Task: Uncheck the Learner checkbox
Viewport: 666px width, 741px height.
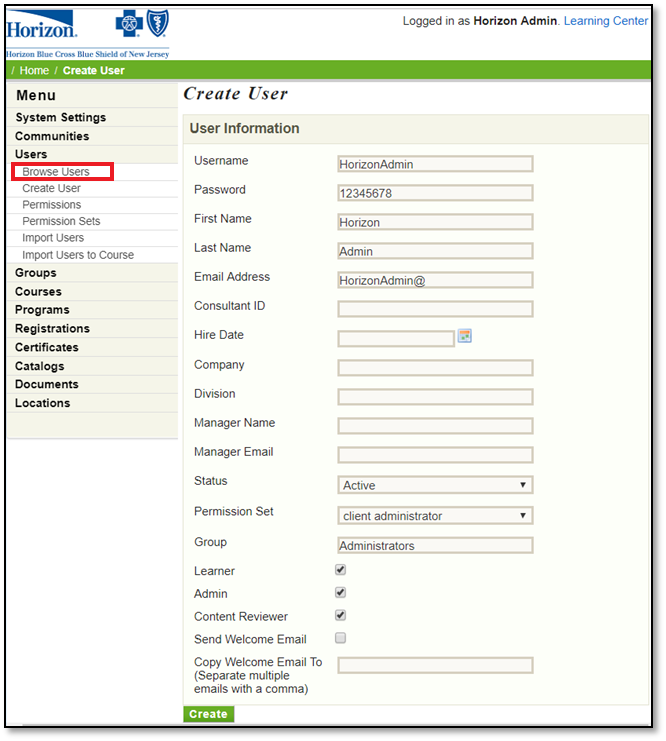Action: click(340, 570)
